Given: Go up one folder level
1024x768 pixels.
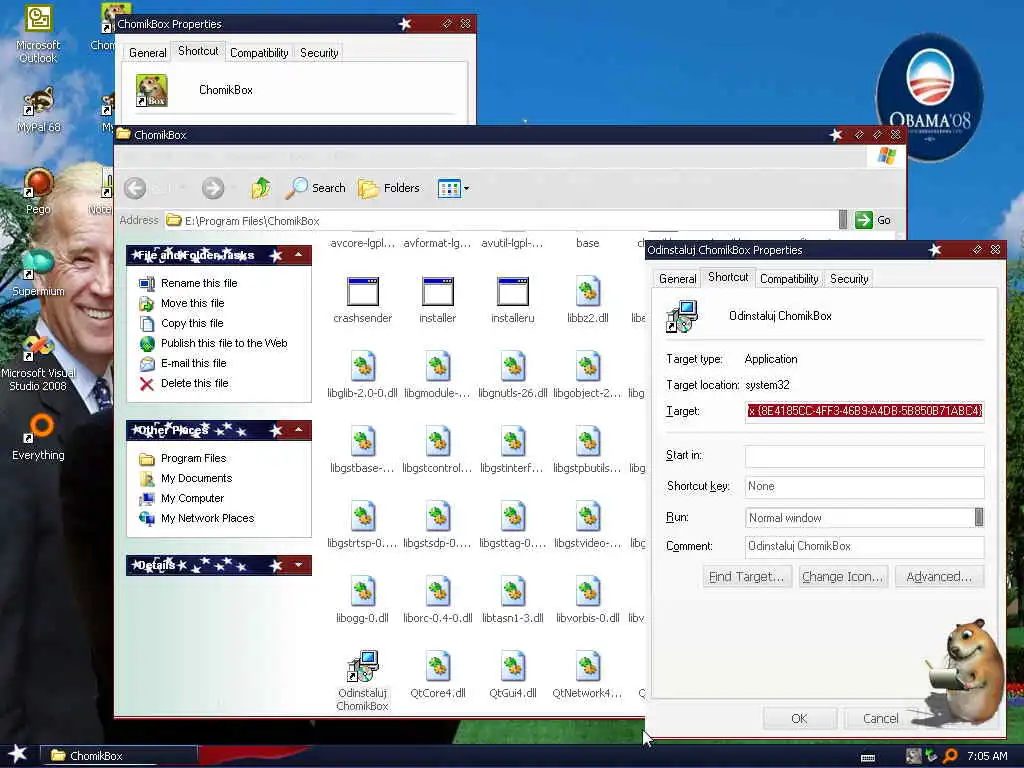Looking at the screenshot, I should tap(261, 188).
